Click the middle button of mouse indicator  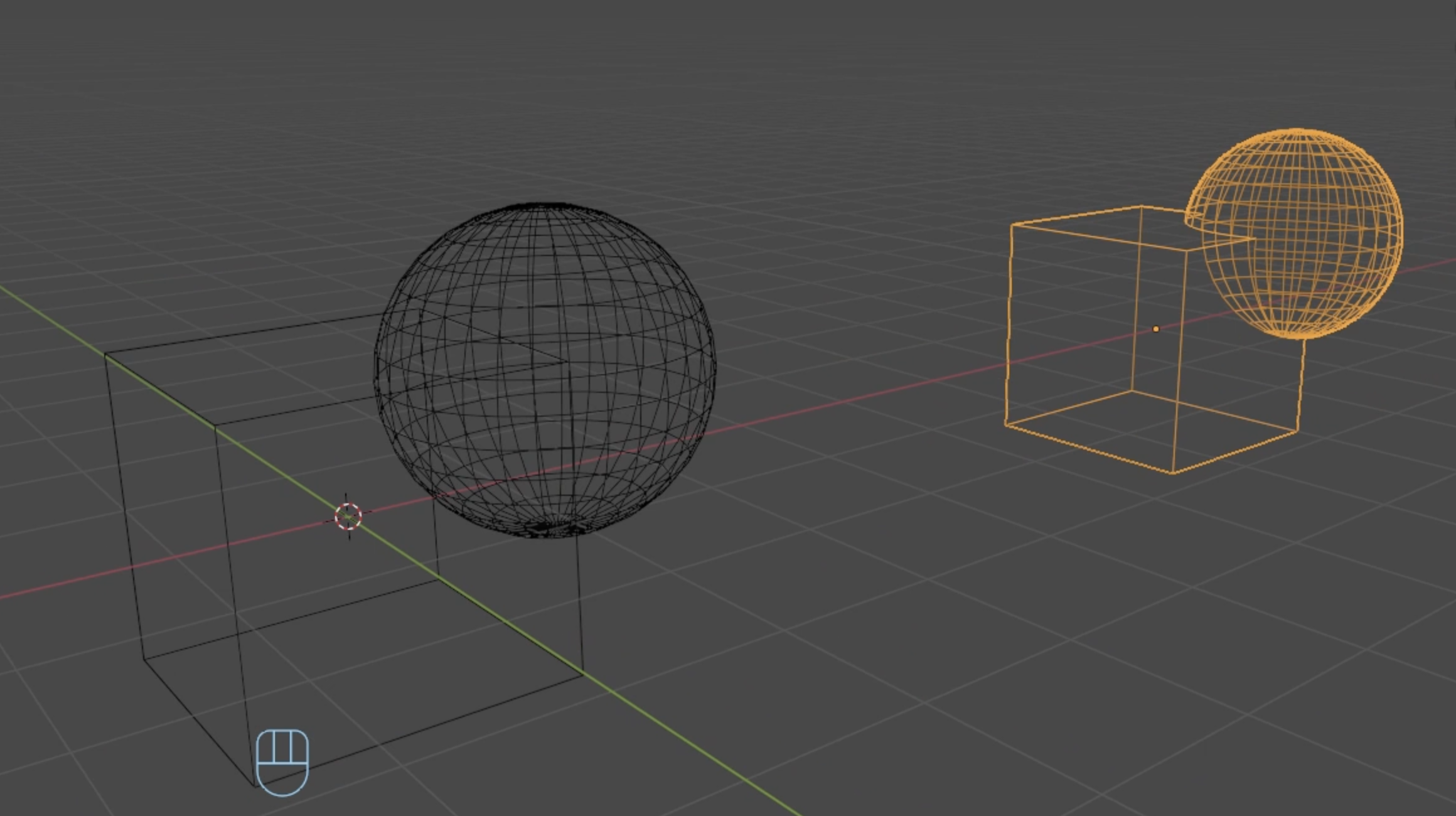(x=283, y=746)
